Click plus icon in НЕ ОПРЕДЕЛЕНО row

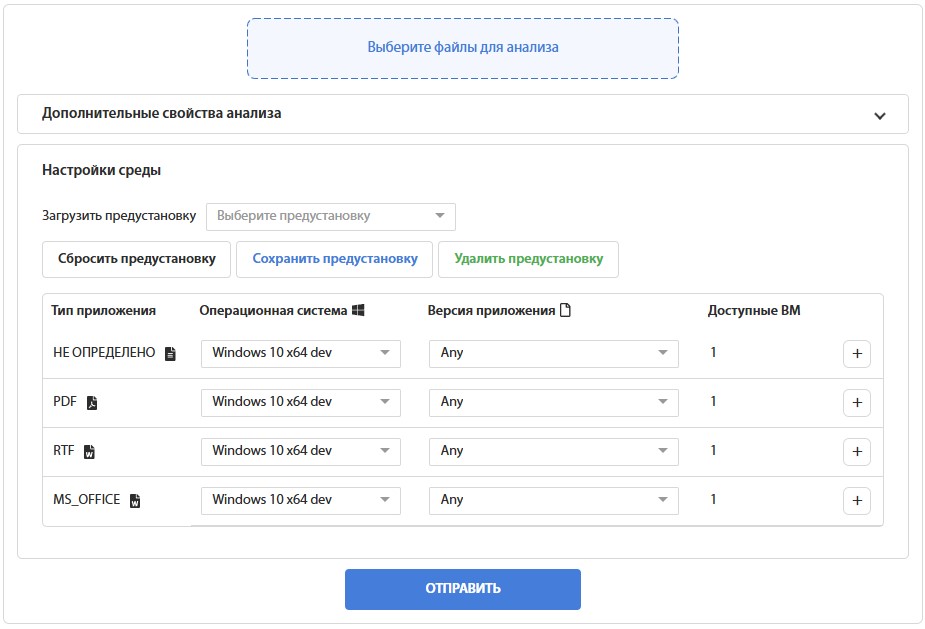coord(857,354)
